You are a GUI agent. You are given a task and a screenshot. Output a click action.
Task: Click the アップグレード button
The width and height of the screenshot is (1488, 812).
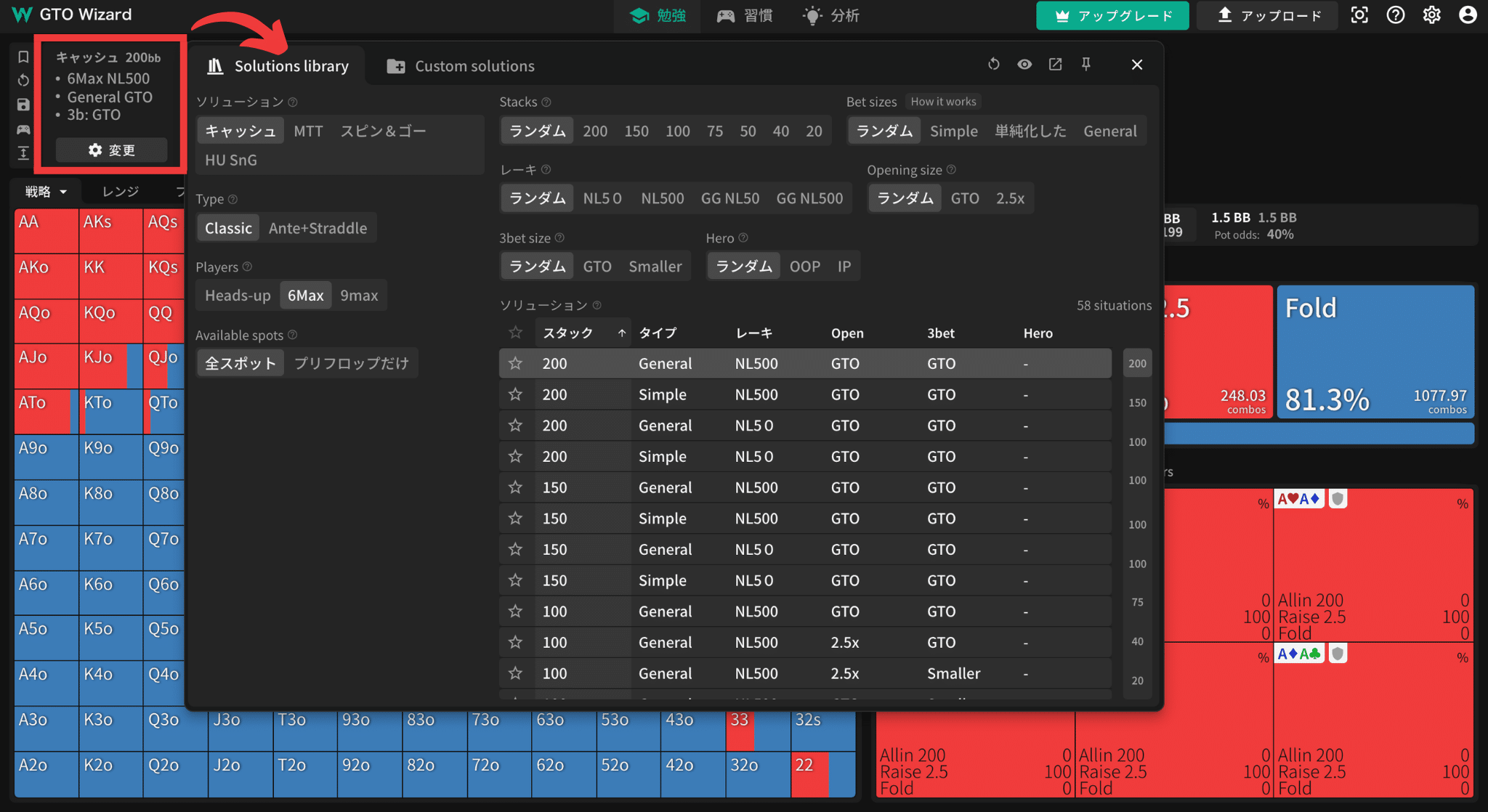click(x=1112, y=15)
